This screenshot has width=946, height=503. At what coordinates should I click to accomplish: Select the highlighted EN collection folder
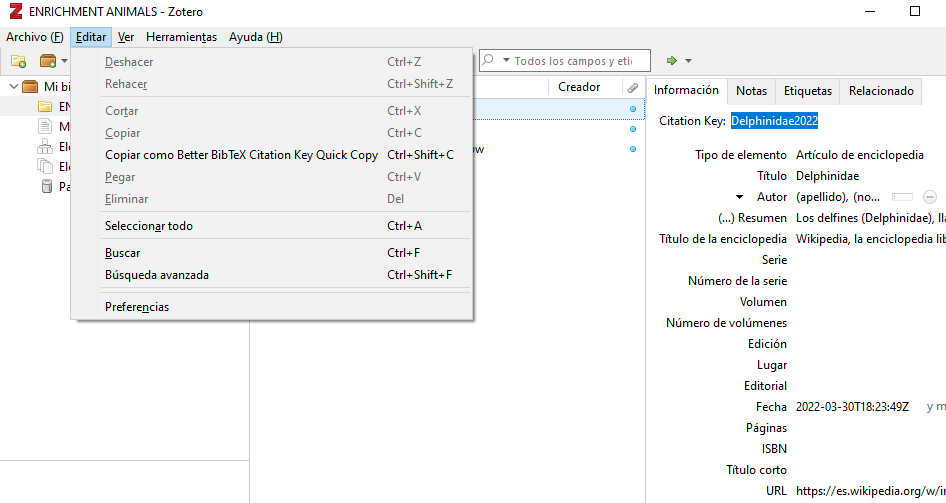point(45,107)
